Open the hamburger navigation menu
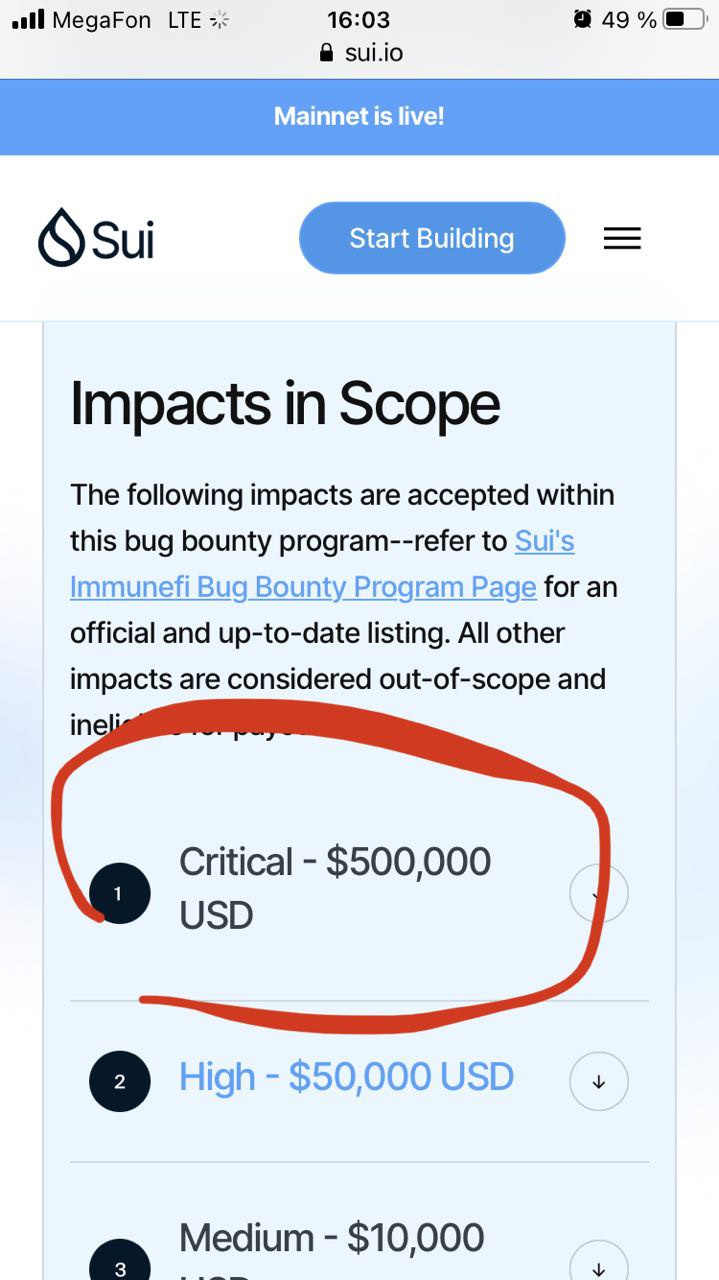Image resolution: width=719 pixels, height=1280 pixels. pyautogui.click(x=622, y=238)
